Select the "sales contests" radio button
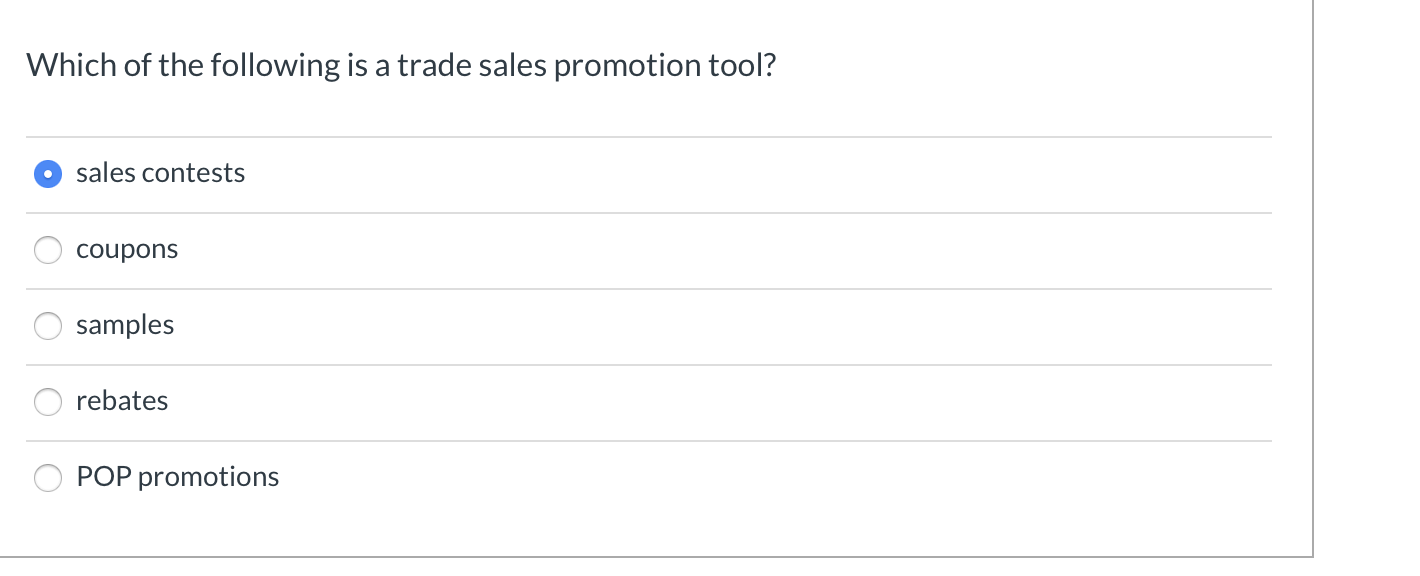The height and width of the screenshot is (576, 1420). coord(48,174)
